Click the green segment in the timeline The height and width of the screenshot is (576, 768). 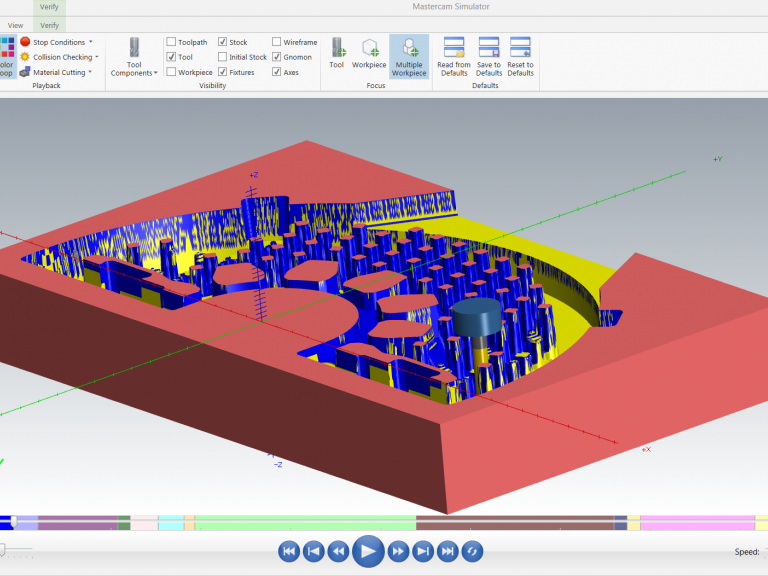[x=305, y=523]
